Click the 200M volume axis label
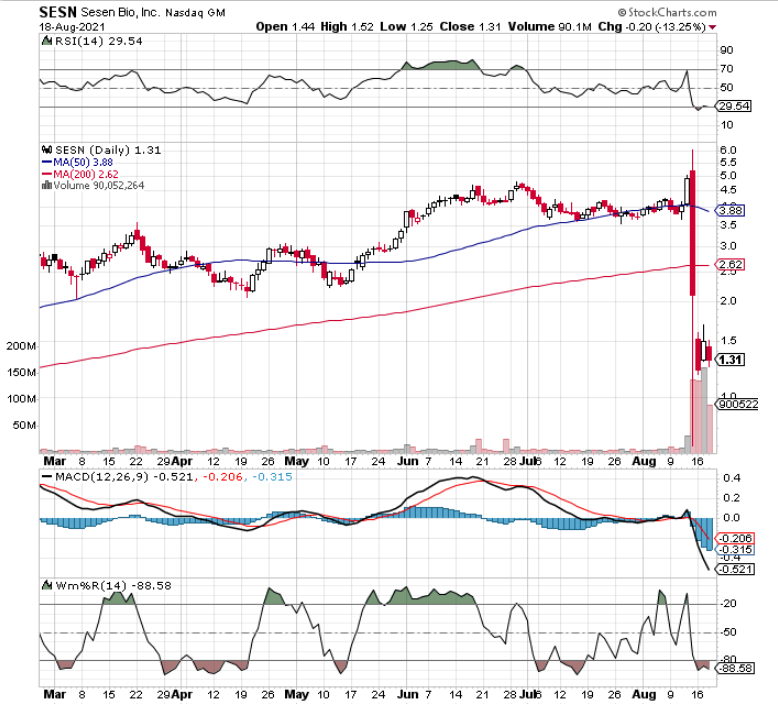 pos(21,346)
